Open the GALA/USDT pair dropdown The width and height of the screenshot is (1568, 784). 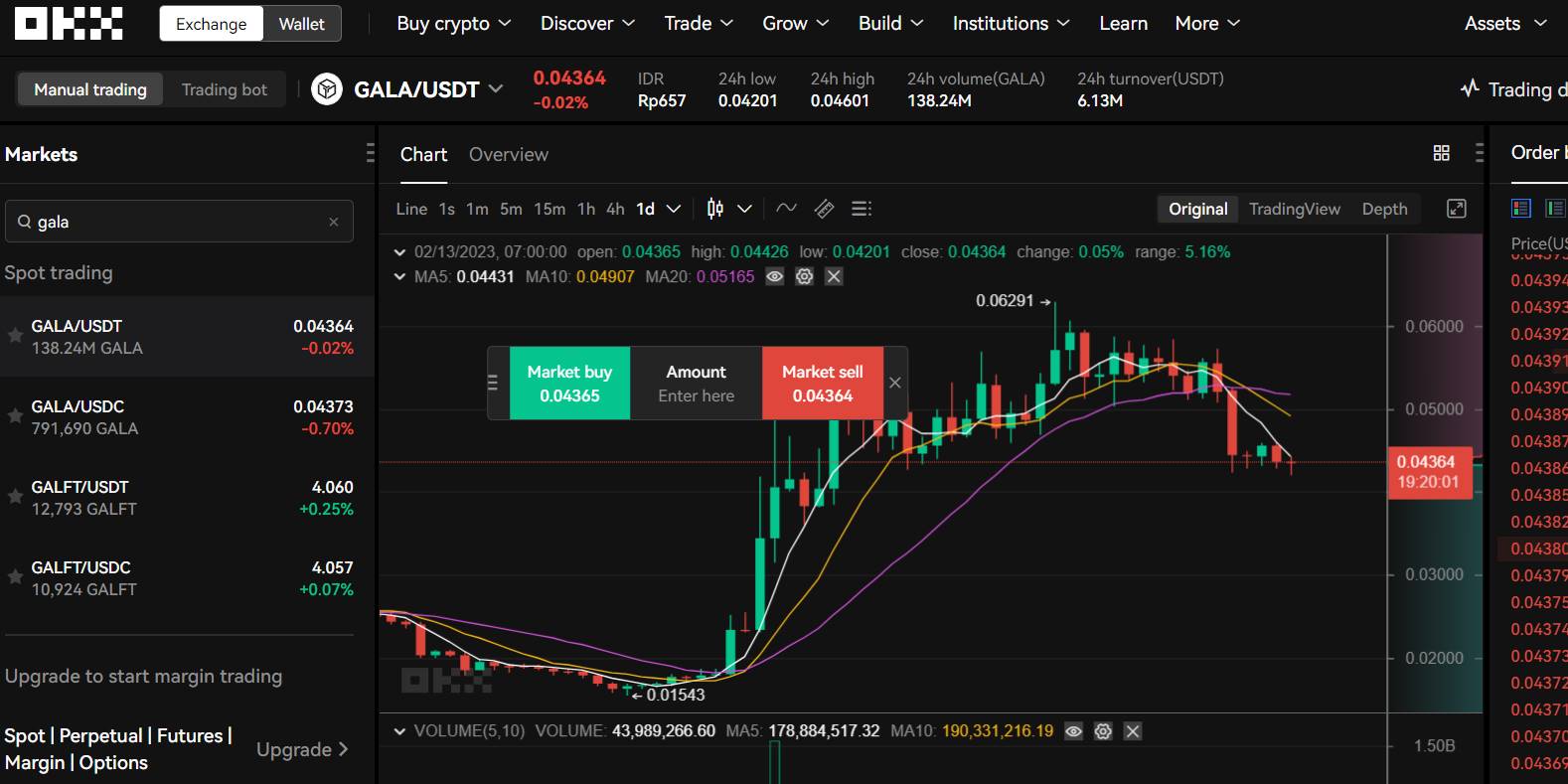click(496, 88)
